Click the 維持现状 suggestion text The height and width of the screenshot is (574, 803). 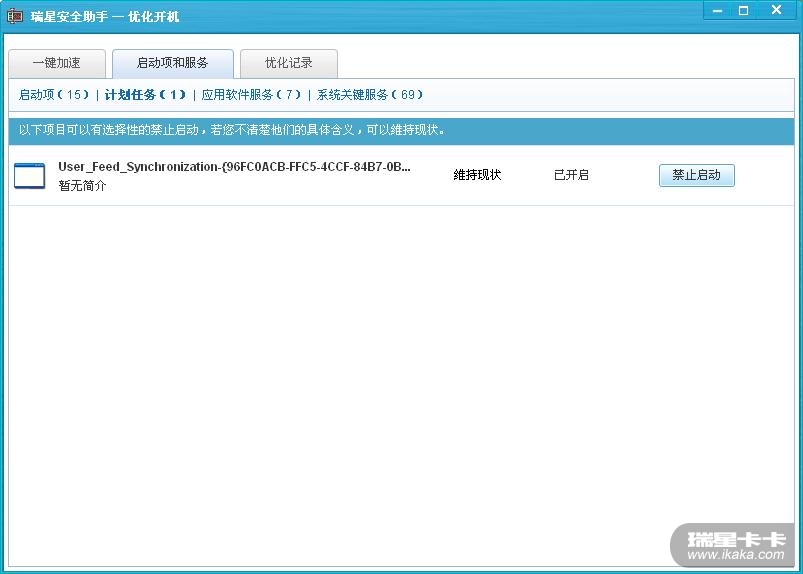(x=477, y=175)
